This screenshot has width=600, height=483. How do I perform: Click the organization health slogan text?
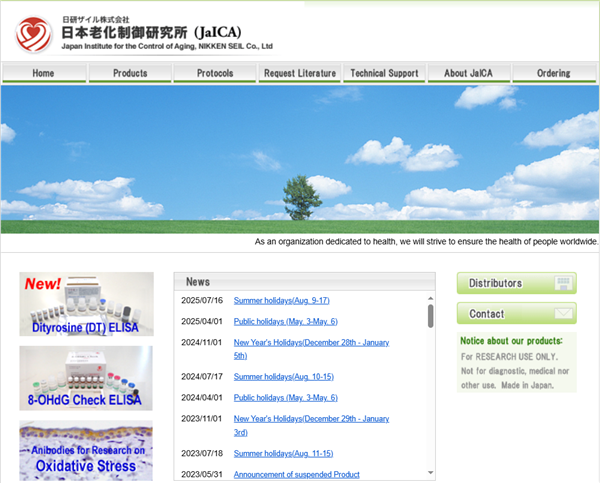[426, 242]
